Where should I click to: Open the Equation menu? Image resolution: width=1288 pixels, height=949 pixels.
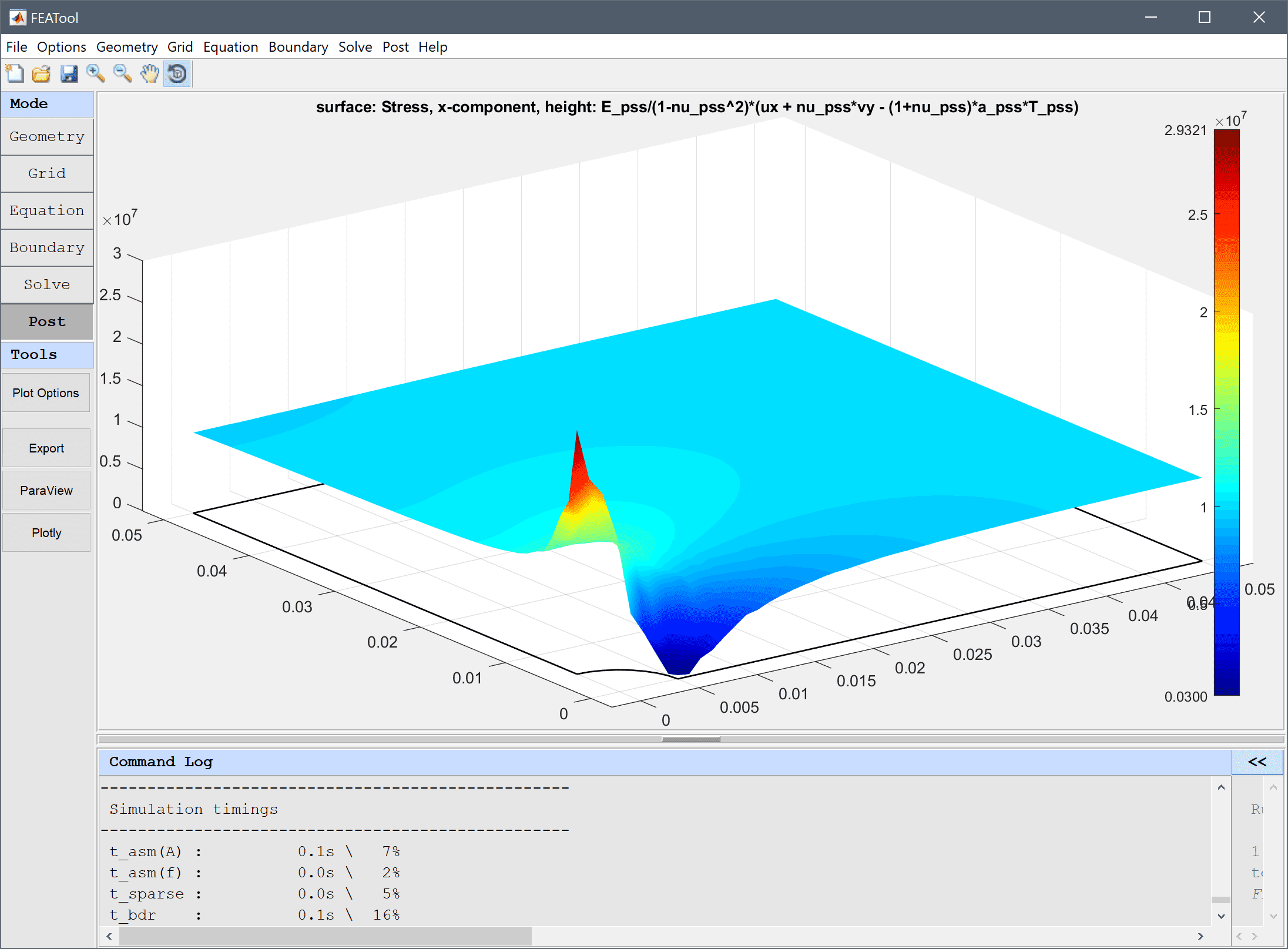pyautogui.click(x=230, y=47)
